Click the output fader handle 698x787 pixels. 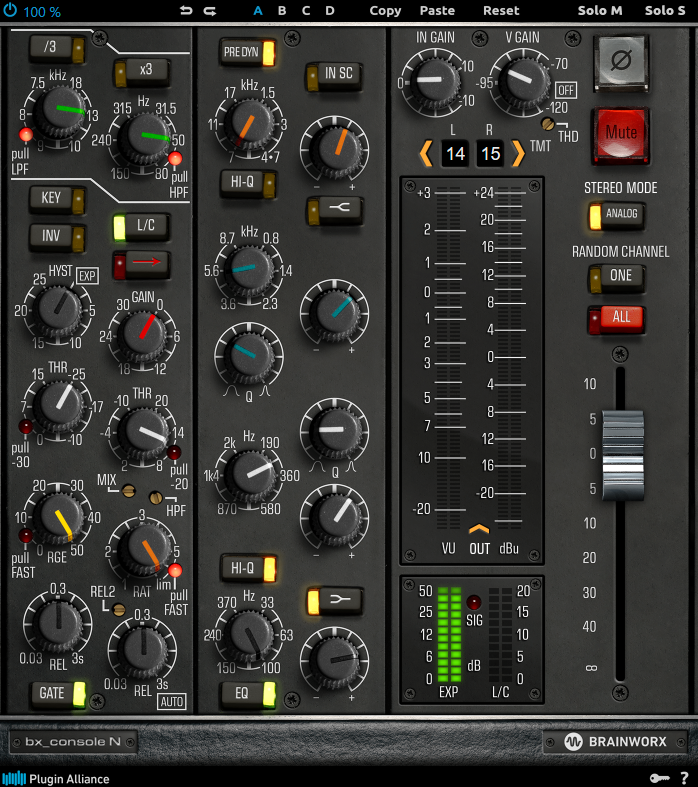point(623,455)
